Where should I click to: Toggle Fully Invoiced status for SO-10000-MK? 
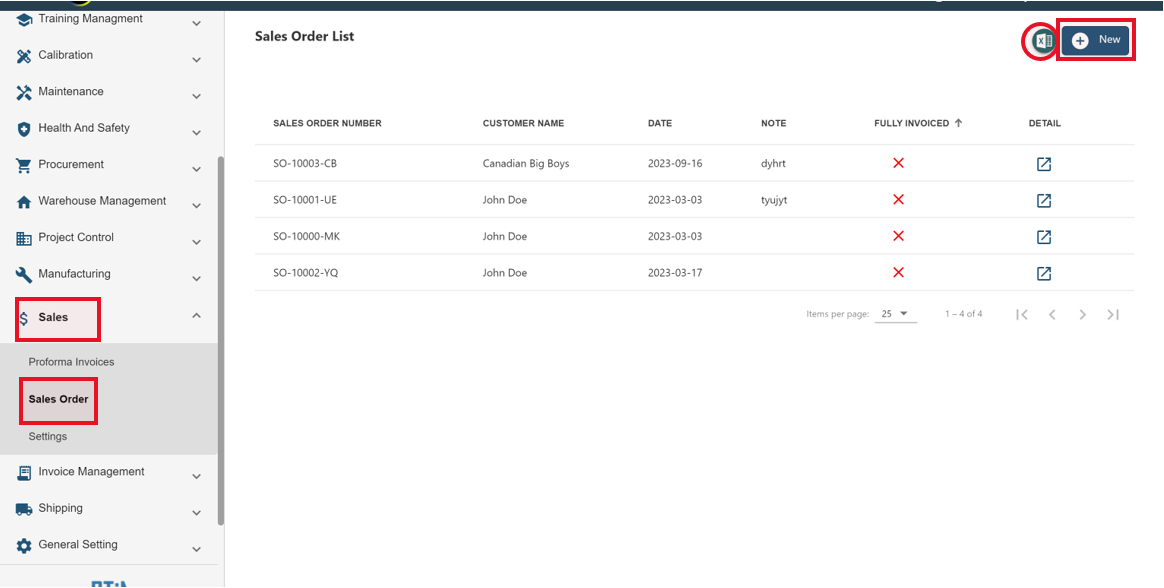pyautogui.click(x=898, y=236)
